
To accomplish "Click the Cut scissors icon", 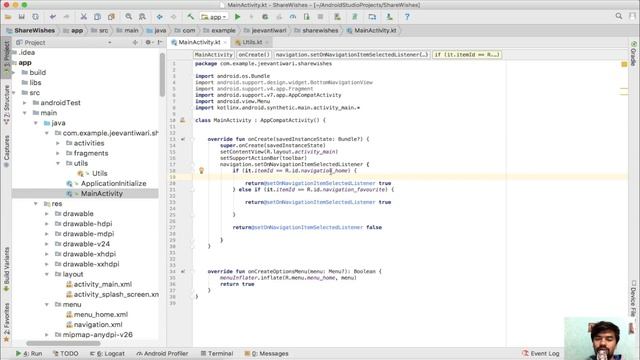I will coord(84,17).
